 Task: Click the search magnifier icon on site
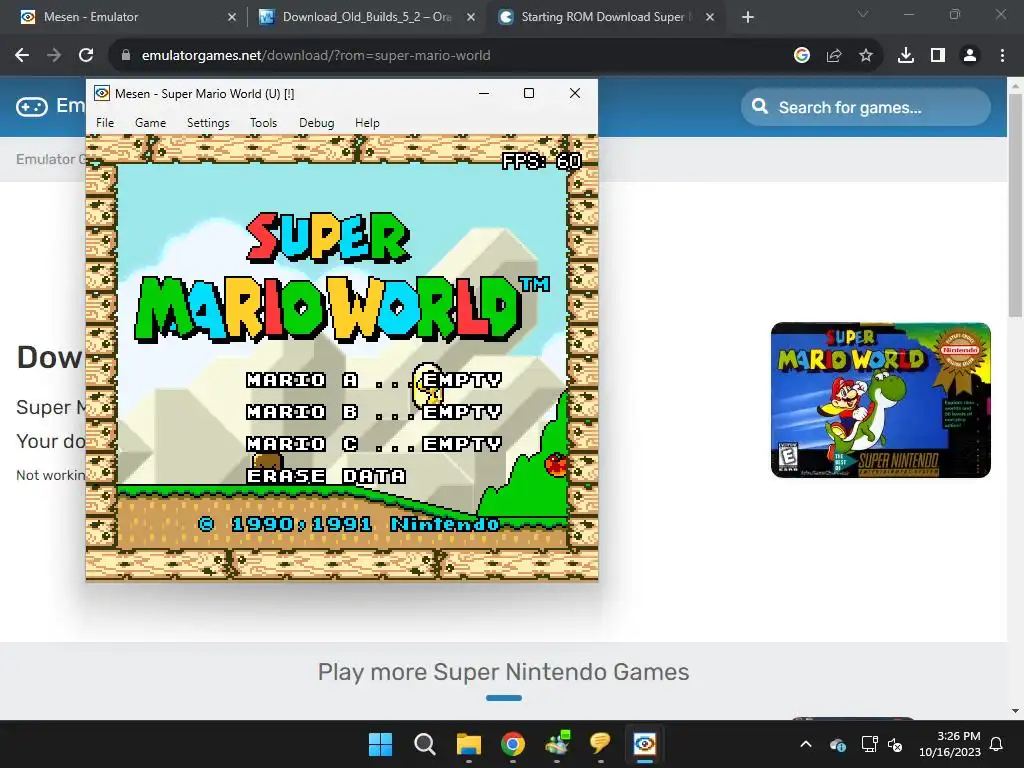(760, 106)
